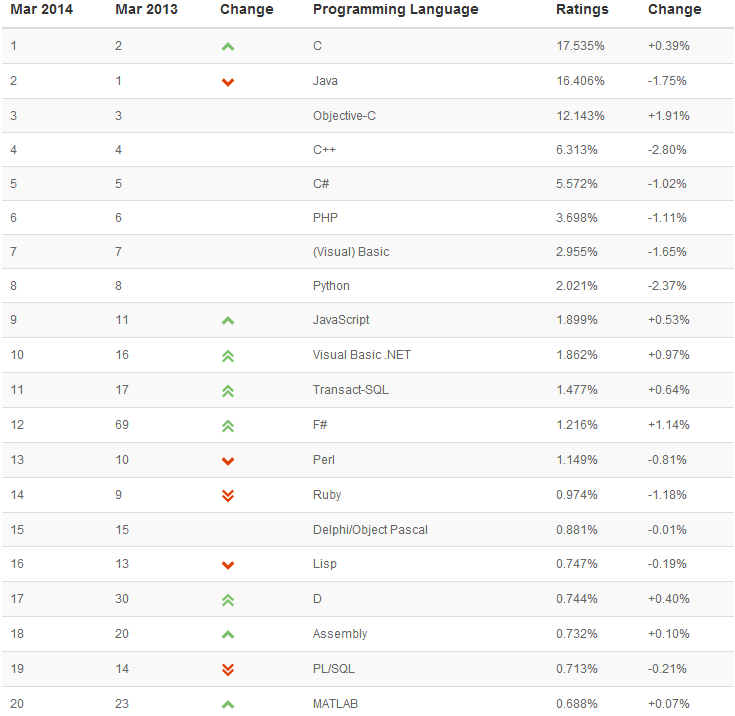Image resolution: width=735 pixels, height=716 pixels.
Task: Click the green up arrow beside JavaScript
Action: click(228, 321)
